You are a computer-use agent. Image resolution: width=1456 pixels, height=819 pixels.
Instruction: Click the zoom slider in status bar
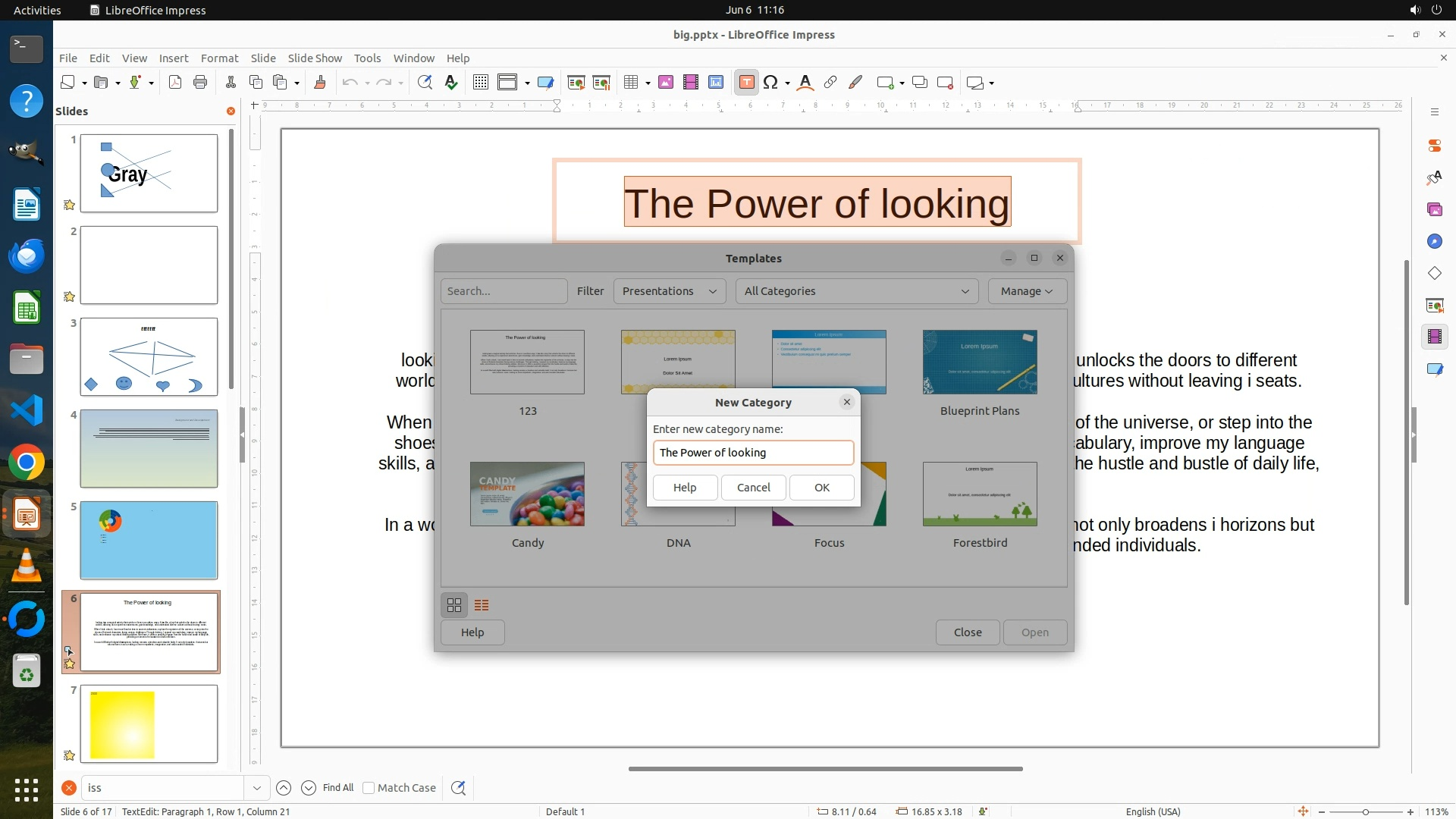[1365, 811]
